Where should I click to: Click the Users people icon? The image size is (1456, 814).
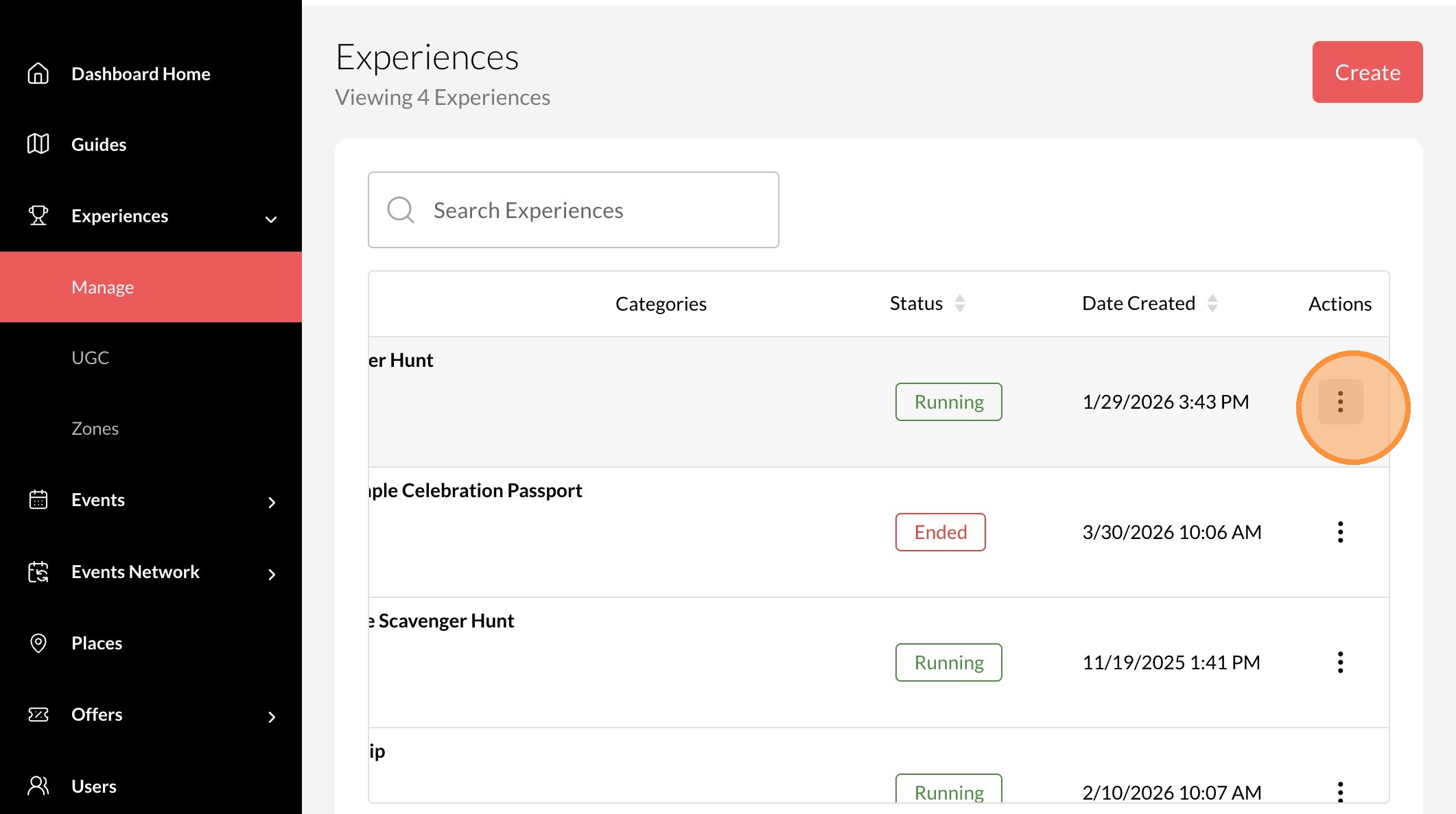[x=38, y=786]
